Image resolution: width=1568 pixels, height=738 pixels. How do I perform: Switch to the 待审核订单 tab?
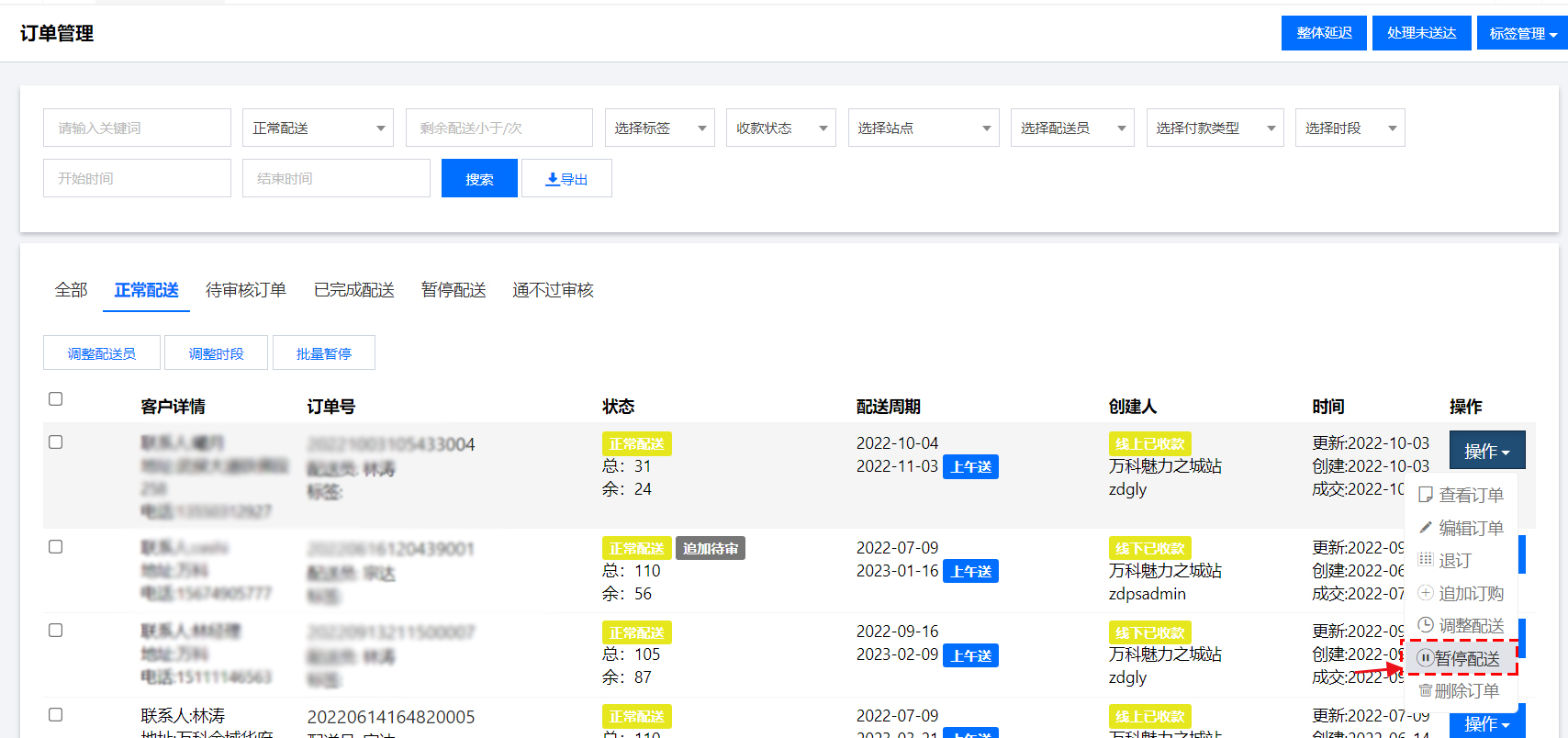click(x=245, y=291)
